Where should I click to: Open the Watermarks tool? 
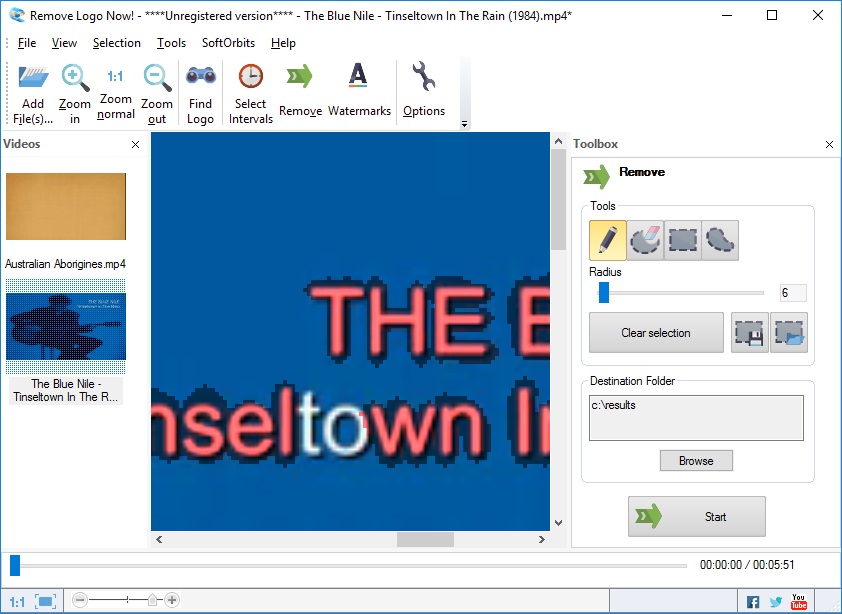point(358,75)
